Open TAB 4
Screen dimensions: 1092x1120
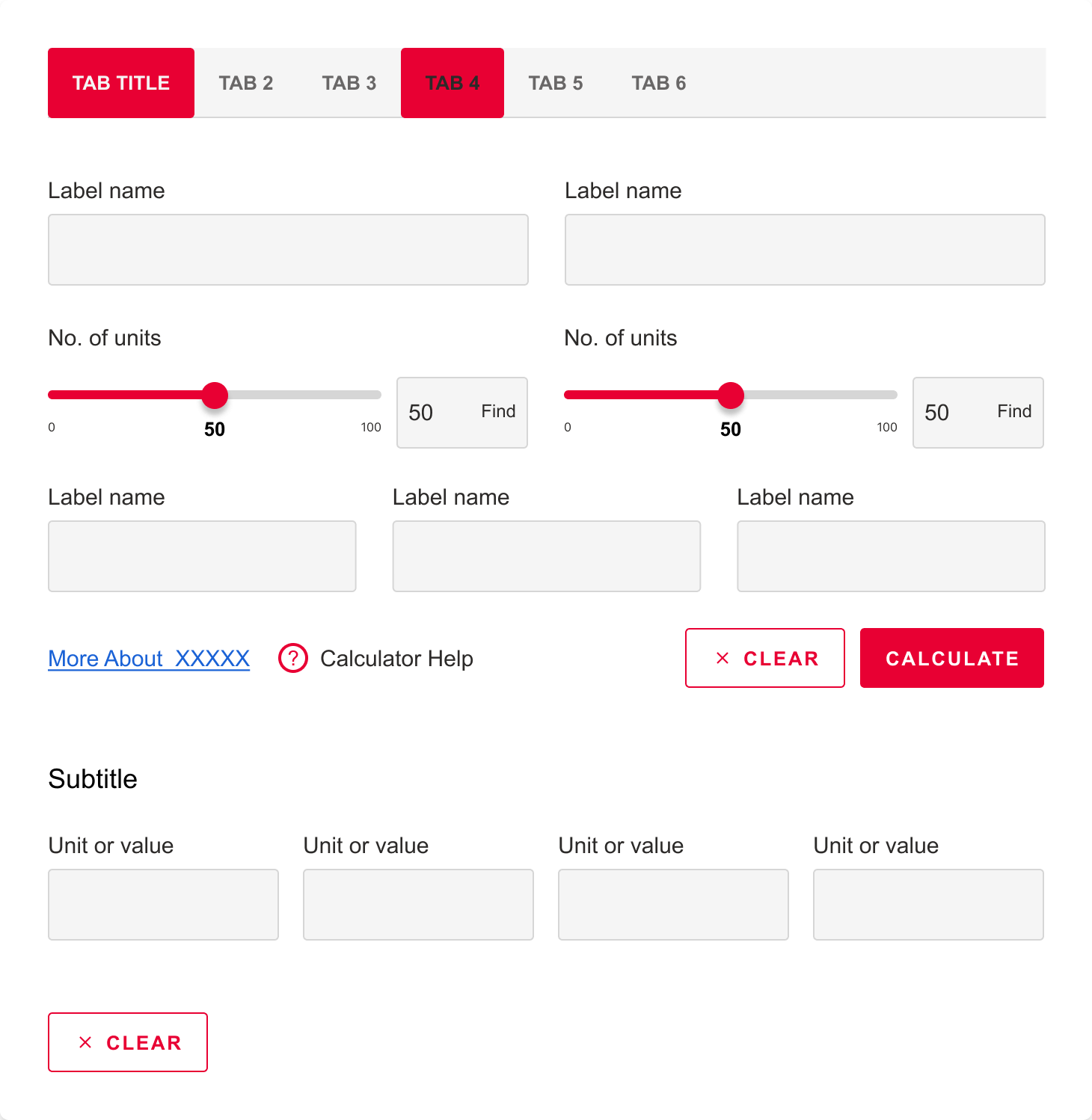[452, 82]
